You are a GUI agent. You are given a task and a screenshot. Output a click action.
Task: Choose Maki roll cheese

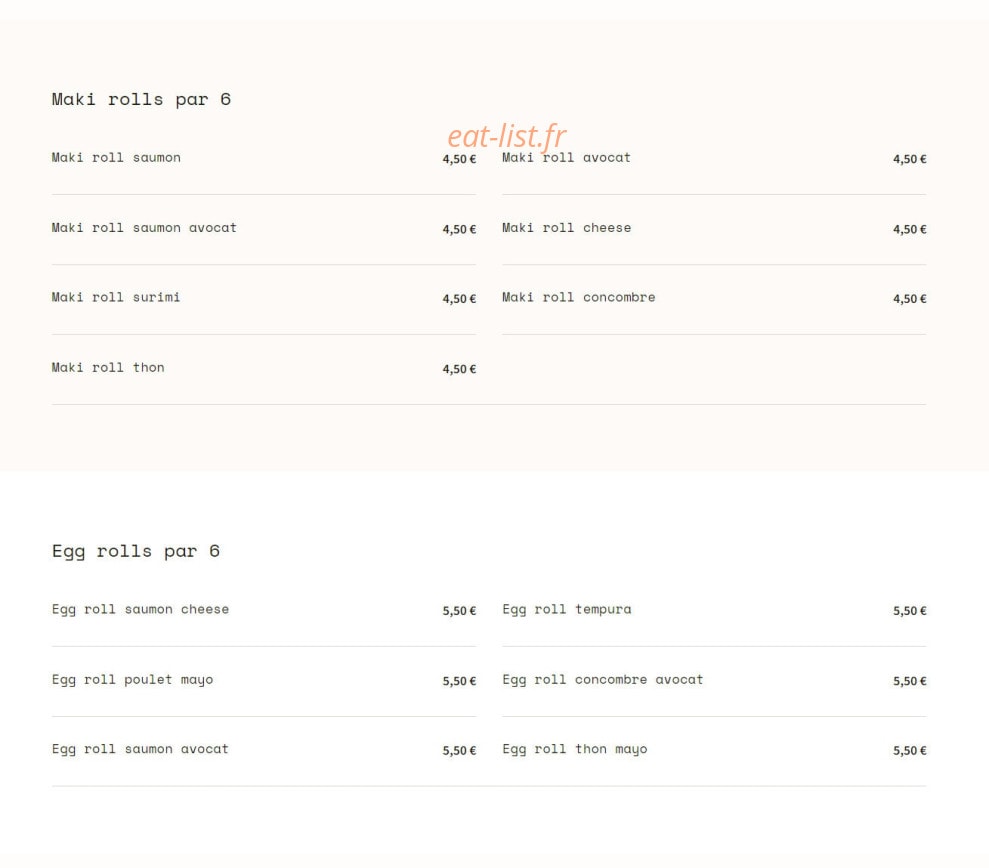pos(566,228)
